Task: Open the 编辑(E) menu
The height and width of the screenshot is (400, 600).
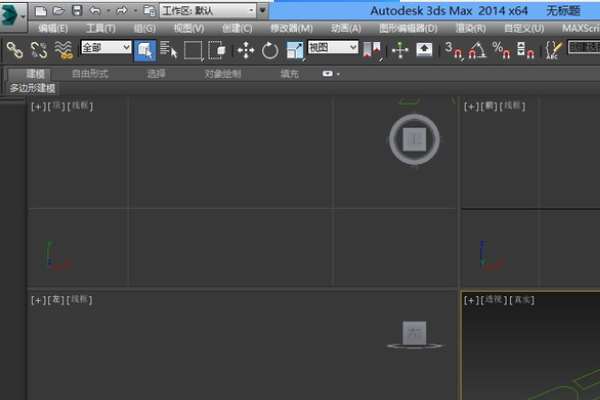Action: pyautogui.click(x=53, y=28)
